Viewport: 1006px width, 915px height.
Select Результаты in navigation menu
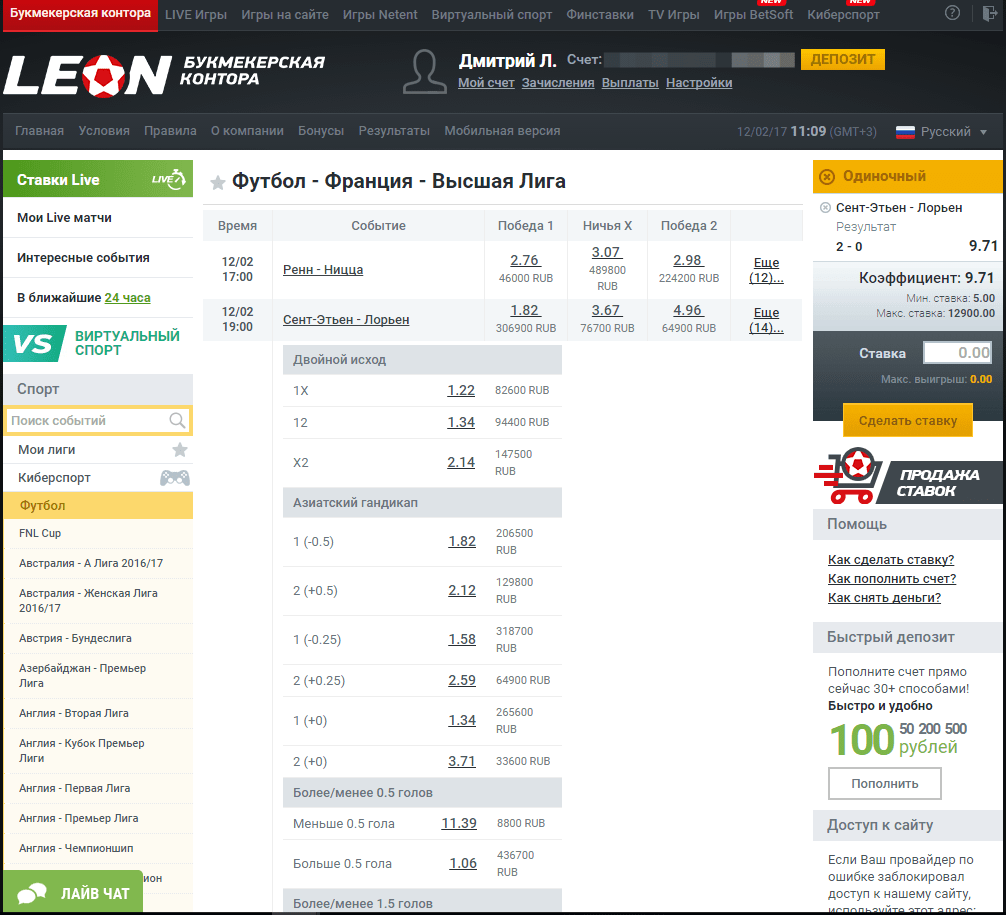(394, 131)
